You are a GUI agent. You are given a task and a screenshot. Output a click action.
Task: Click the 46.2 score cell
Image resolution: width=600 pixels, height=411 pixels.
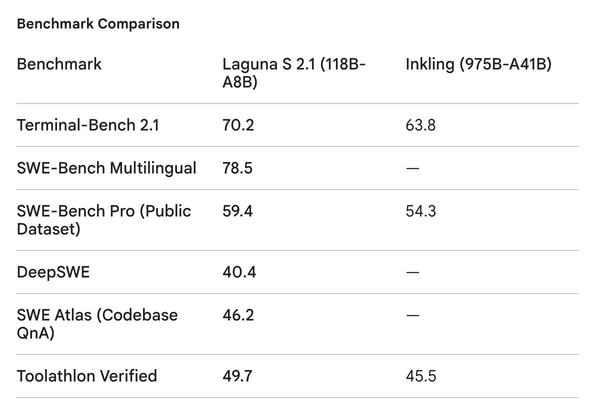pos(238,315)
